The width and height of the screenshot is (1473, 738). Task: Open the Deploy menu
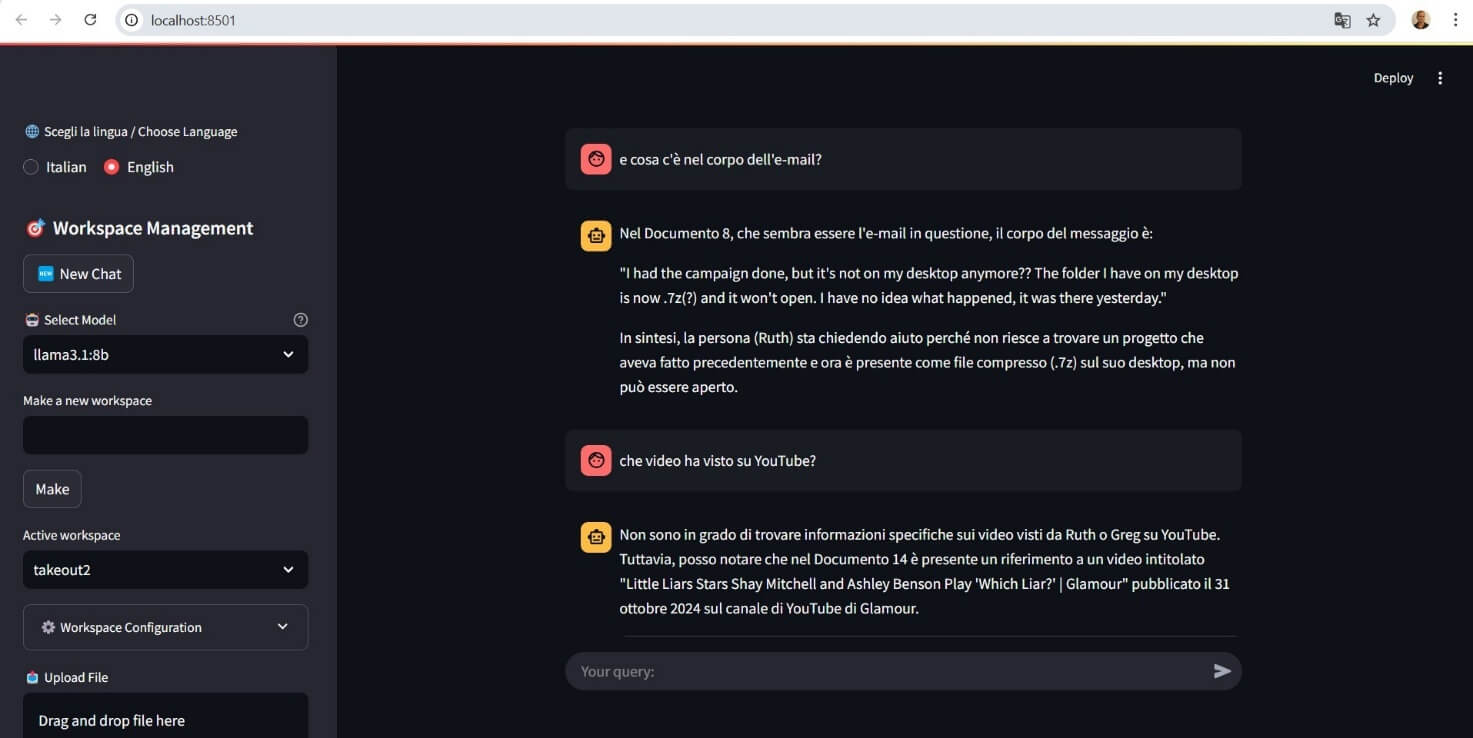(x=1393, y=78)
